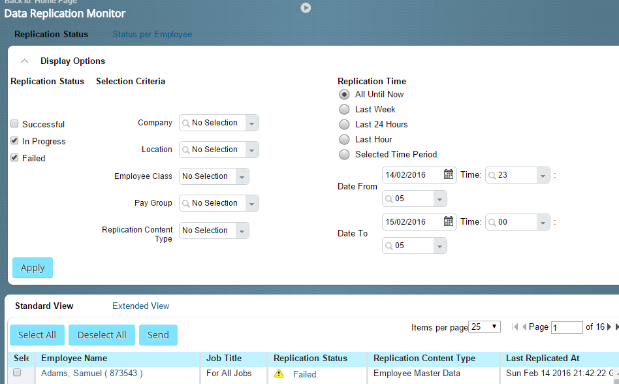
Task: Click the search icon in Location field
Action: tap(186, 150)
